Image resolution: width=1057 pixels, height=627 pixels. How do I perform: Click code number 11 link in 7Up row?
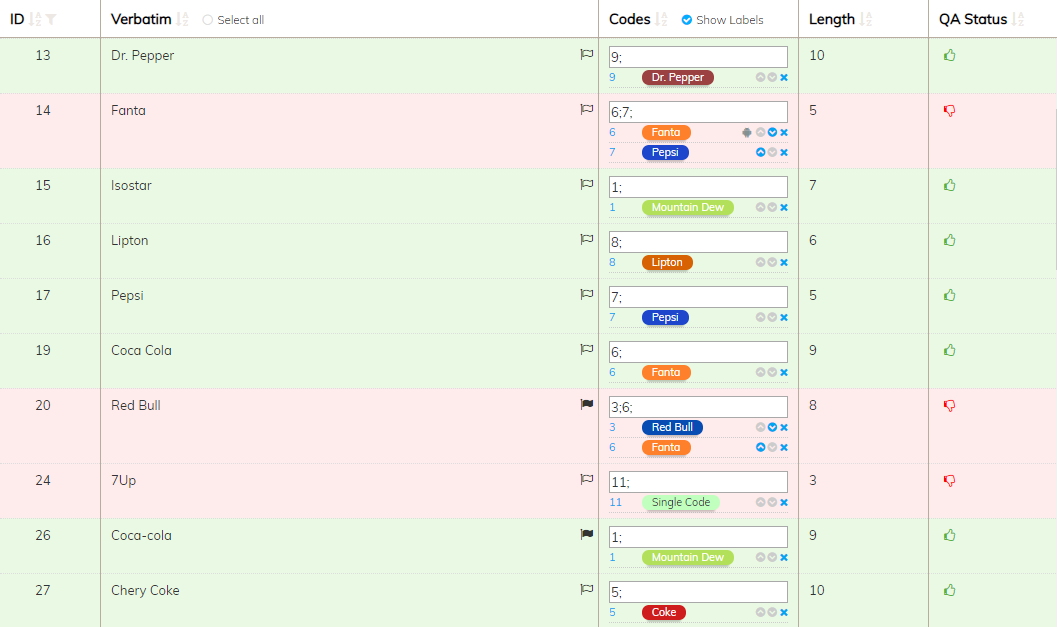point(615,502)
